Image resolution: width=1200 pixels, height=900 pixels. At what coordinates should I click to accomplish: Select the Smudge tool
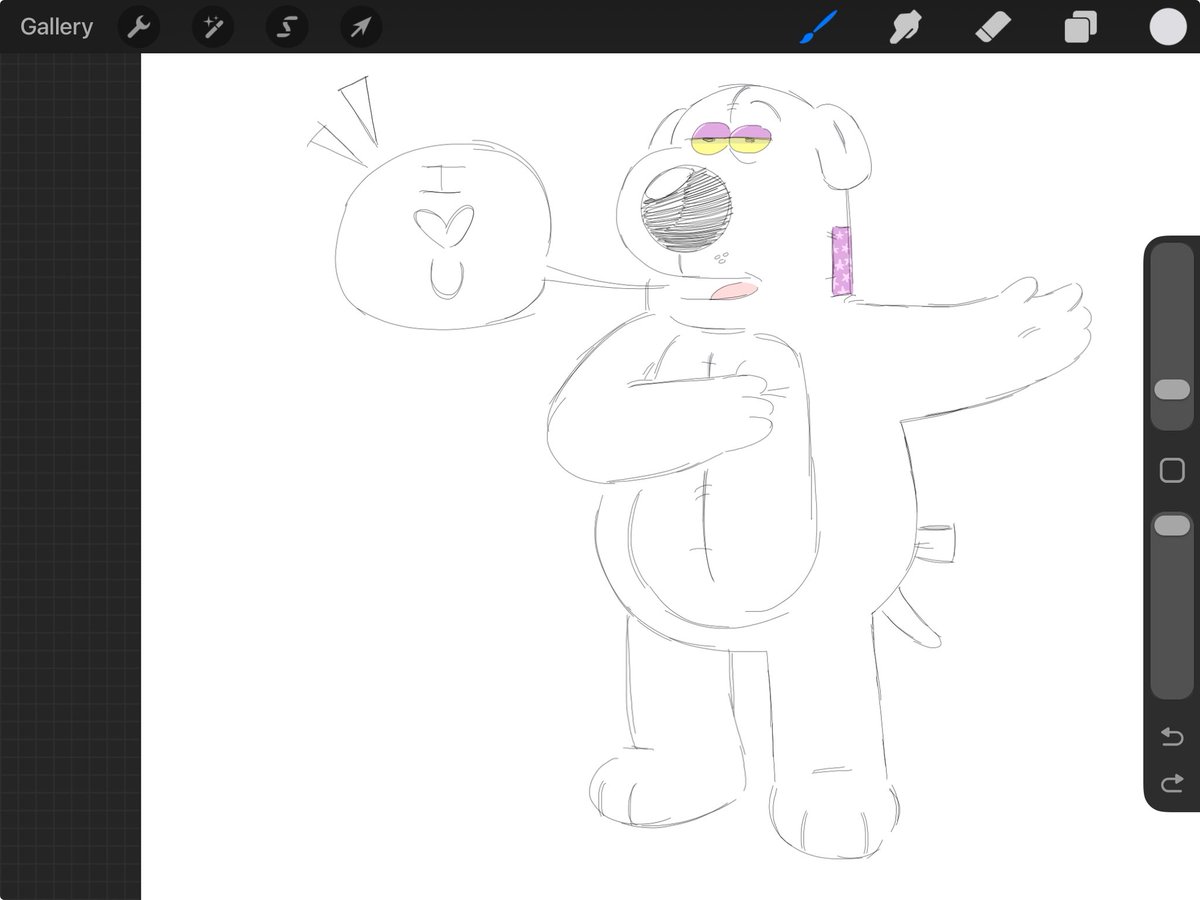(905, 27)
